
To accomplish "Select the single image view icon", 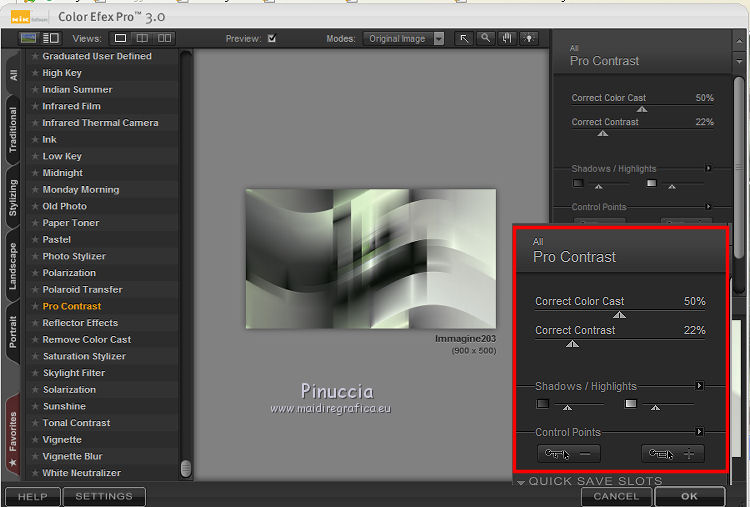I will [x=121, y=38].
